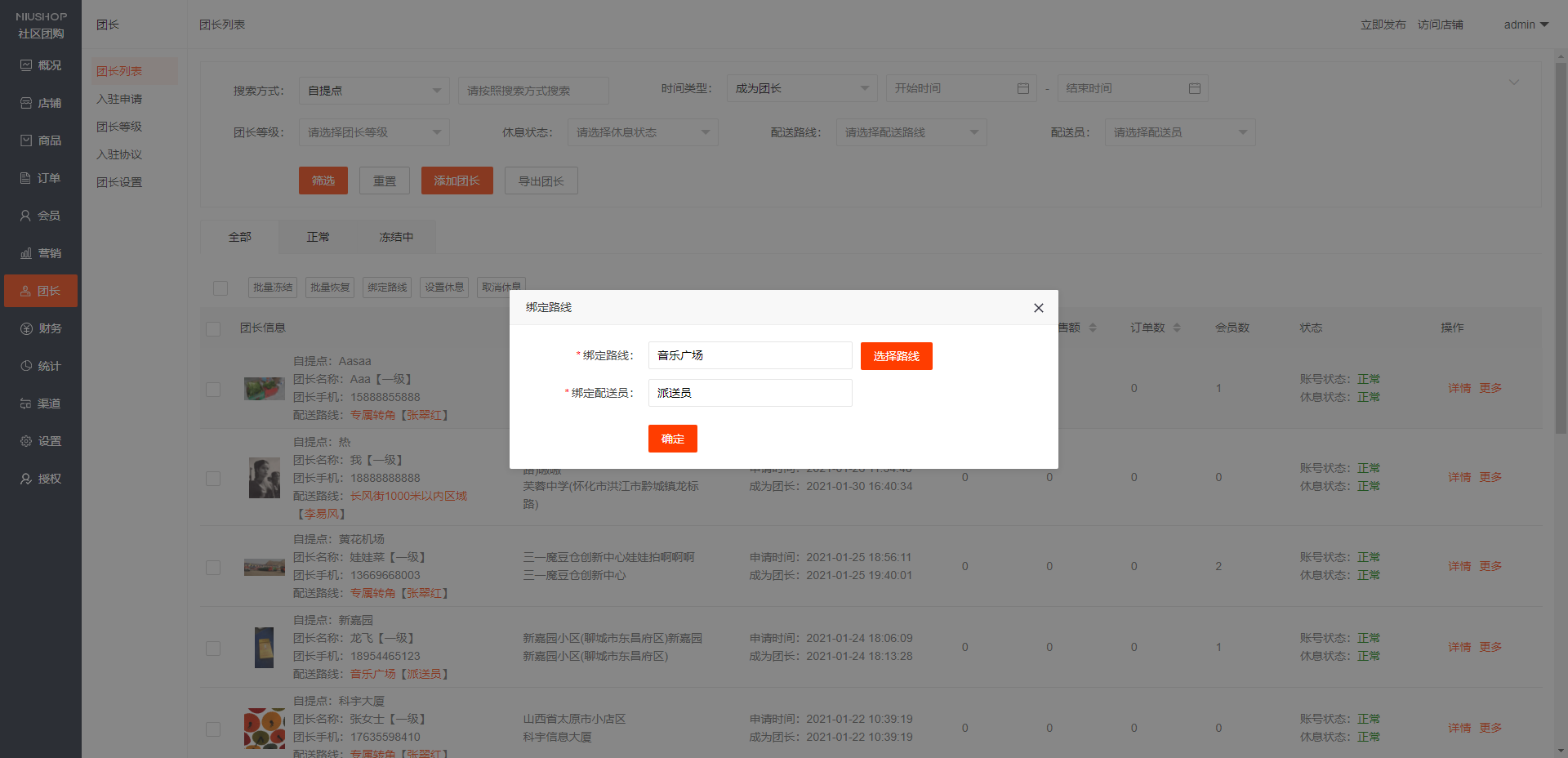Tick the table header 团长信息 checkbox
The height and width of the screenshot is (758, 1568).
tap(213, 328)
